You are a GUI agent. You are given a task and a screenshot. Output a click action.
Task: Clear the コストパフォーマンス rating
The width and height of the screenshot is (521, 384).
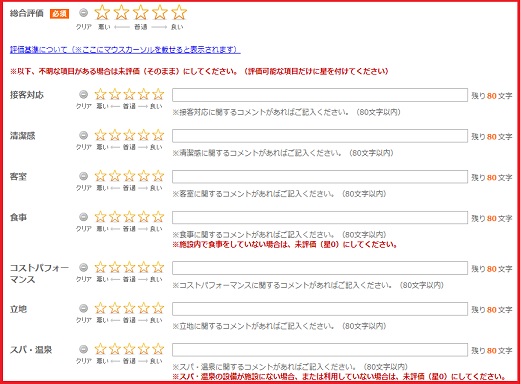click(83, 267)
